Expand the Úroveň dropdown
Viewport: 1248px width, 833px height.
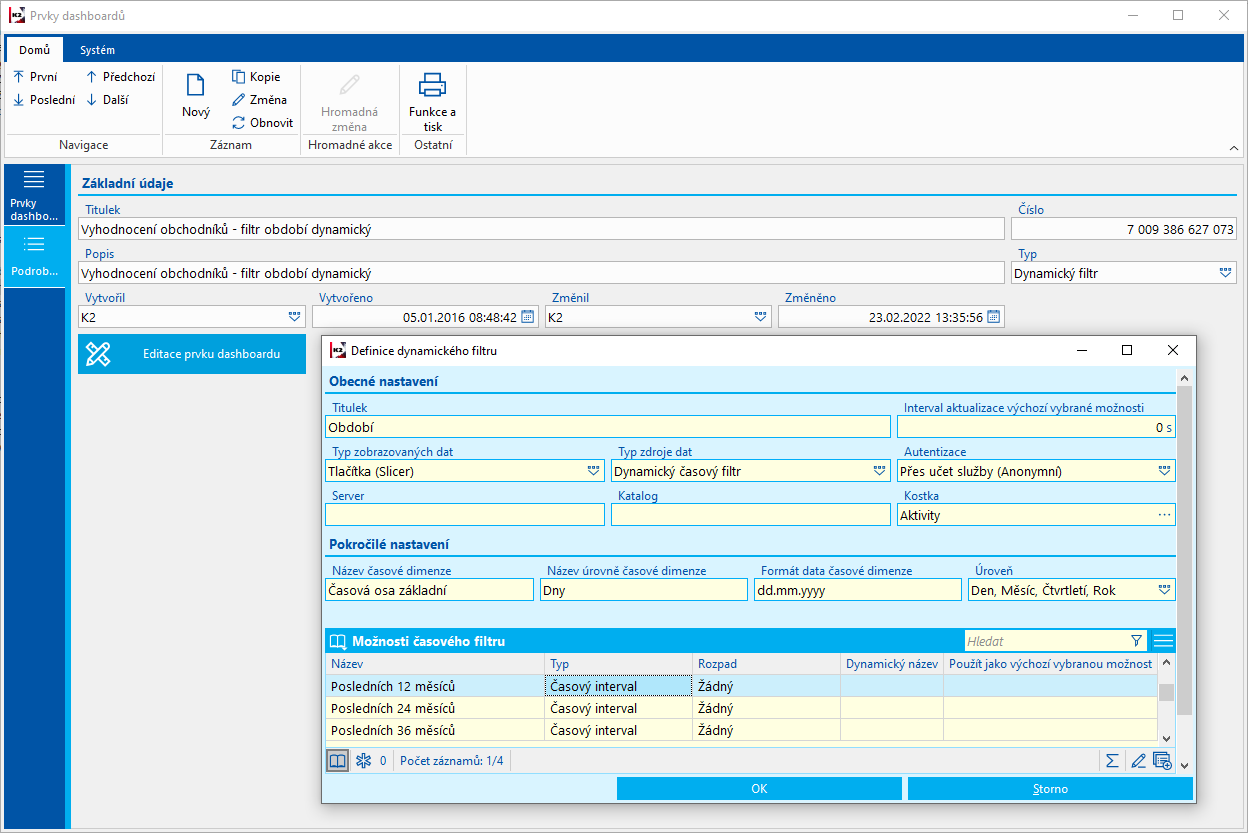tap(1165, 590)
